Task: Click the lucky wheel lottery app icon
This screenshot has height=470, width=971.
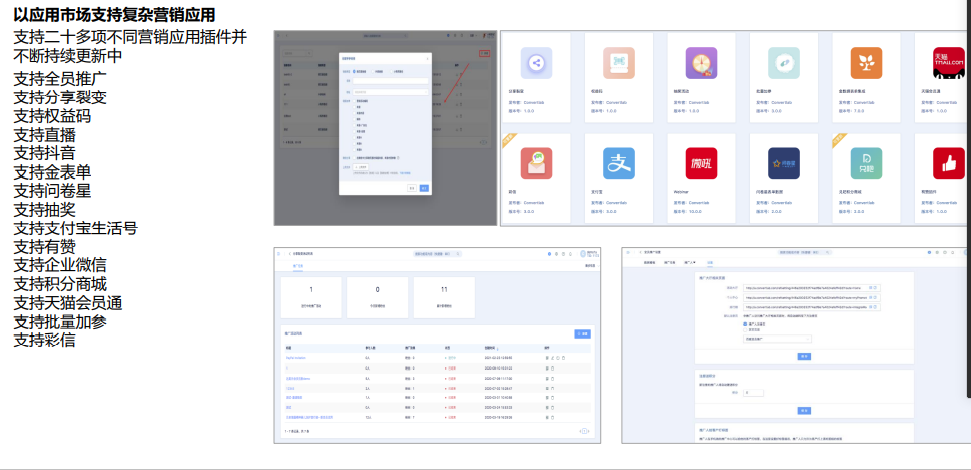Action: [701, 63]
